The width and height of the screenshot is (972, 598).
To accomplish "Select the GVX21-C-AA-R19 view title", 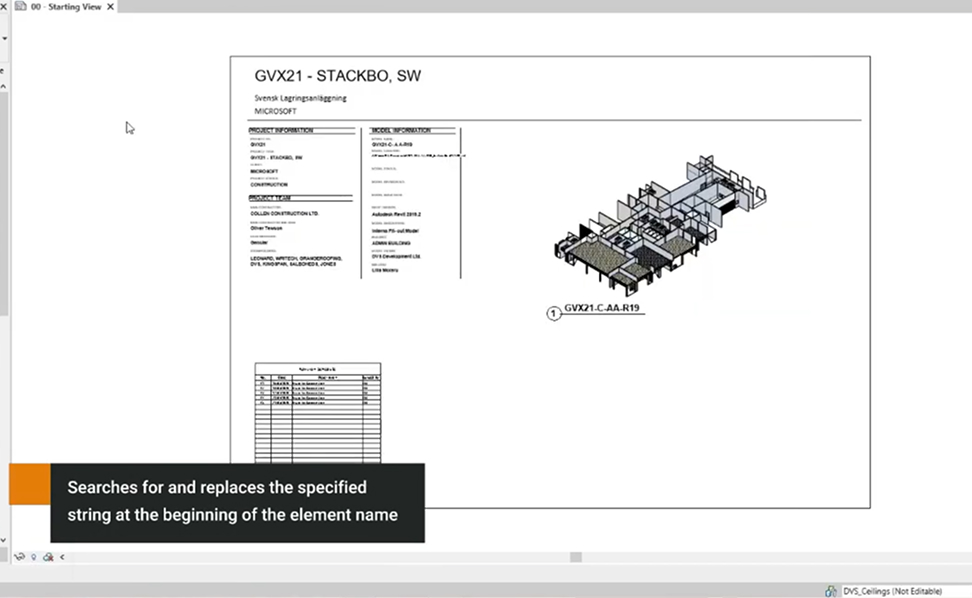I will coord(601,309).
